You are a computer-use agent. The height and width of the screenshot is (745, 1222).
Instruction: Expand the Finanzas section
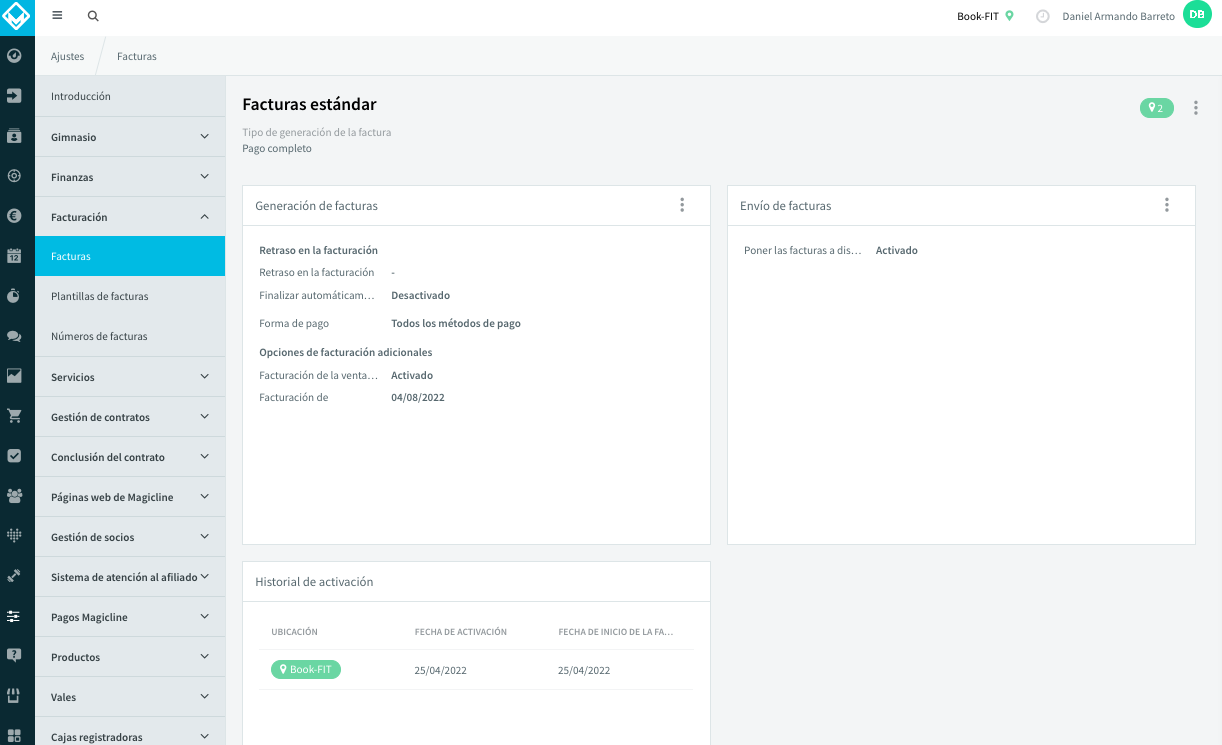click(x=130, y=177)
